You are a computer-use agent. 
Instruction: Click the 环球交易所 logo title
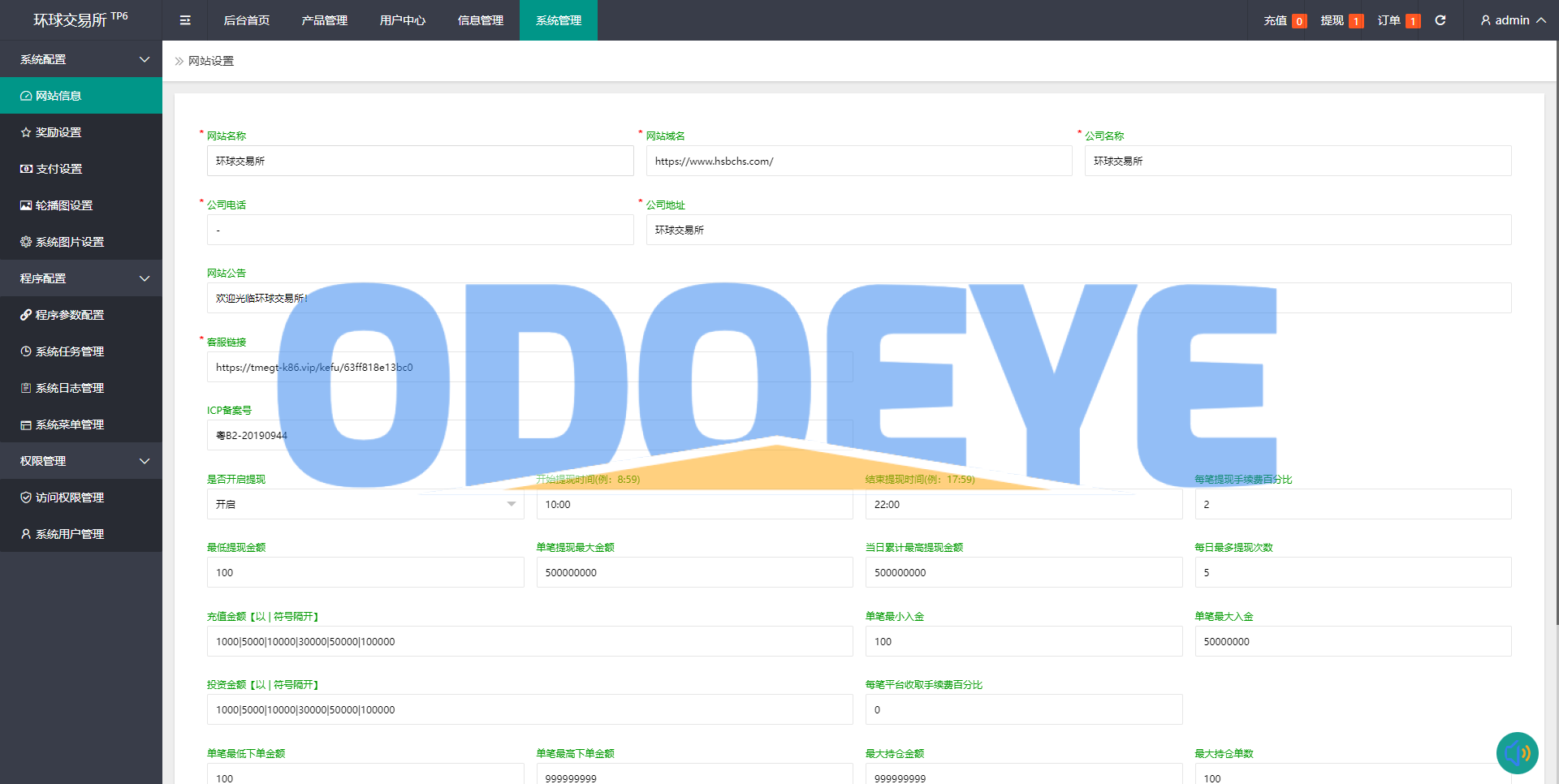[x=80, y=19]
